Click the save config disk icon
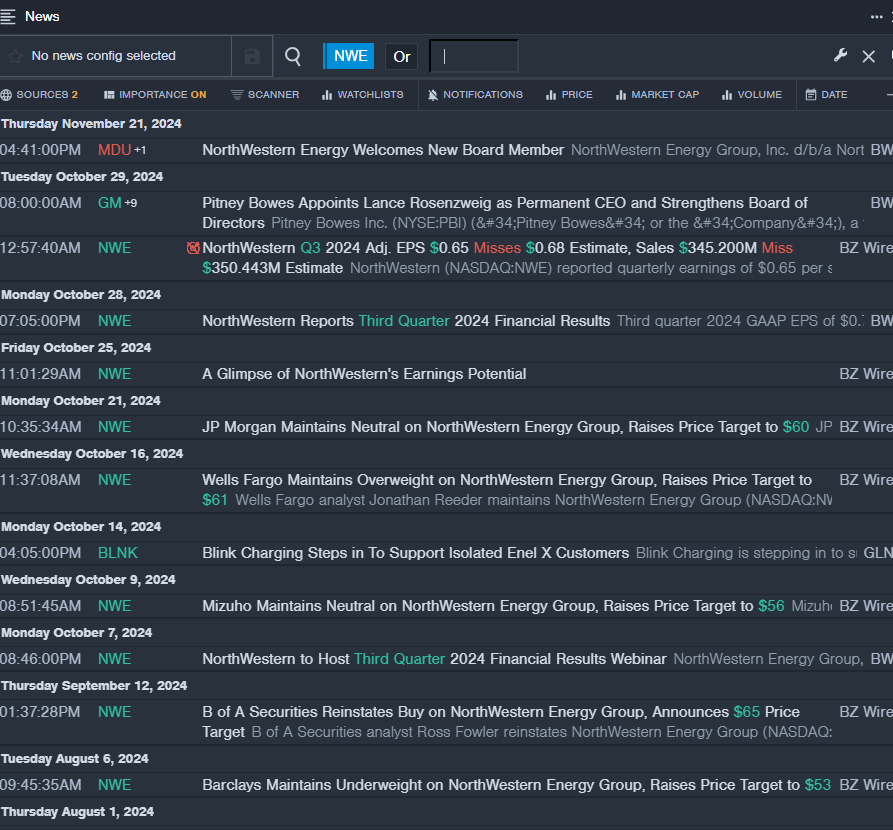The image size is (893, 830). click(x=252, y=57)
